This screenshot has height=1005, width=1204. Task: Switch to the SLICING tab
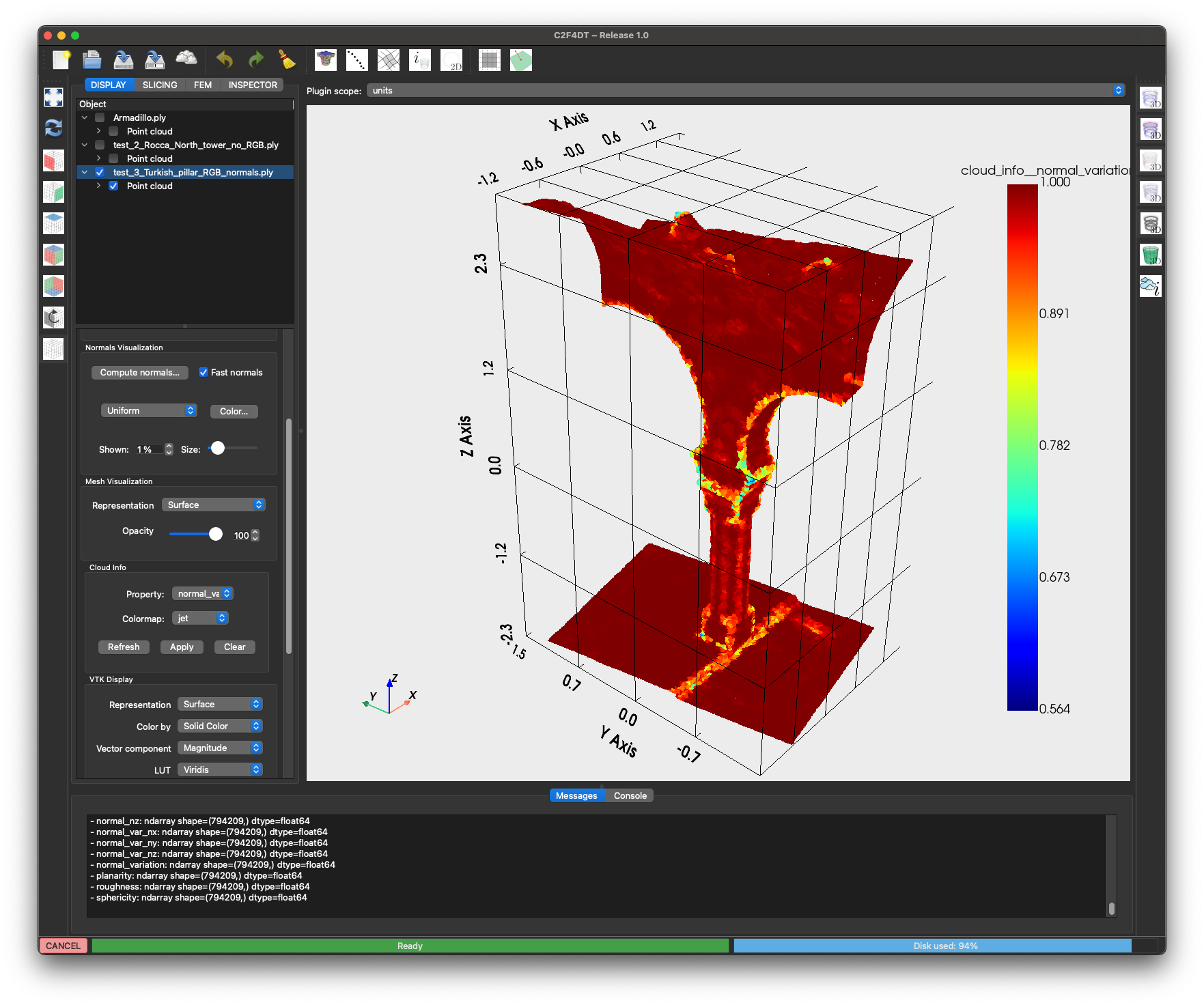[x=160, y=85]
